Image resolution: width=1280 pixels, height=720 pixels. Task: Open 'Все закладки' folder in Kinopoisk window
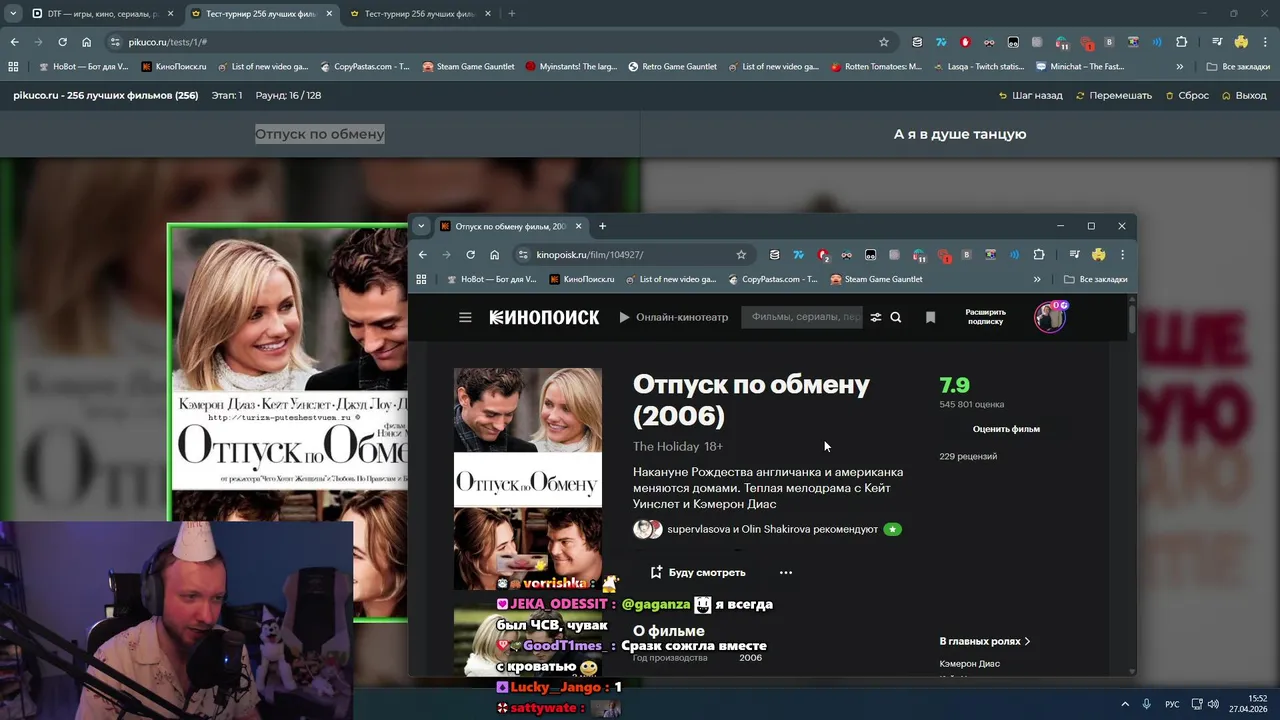1096,280
